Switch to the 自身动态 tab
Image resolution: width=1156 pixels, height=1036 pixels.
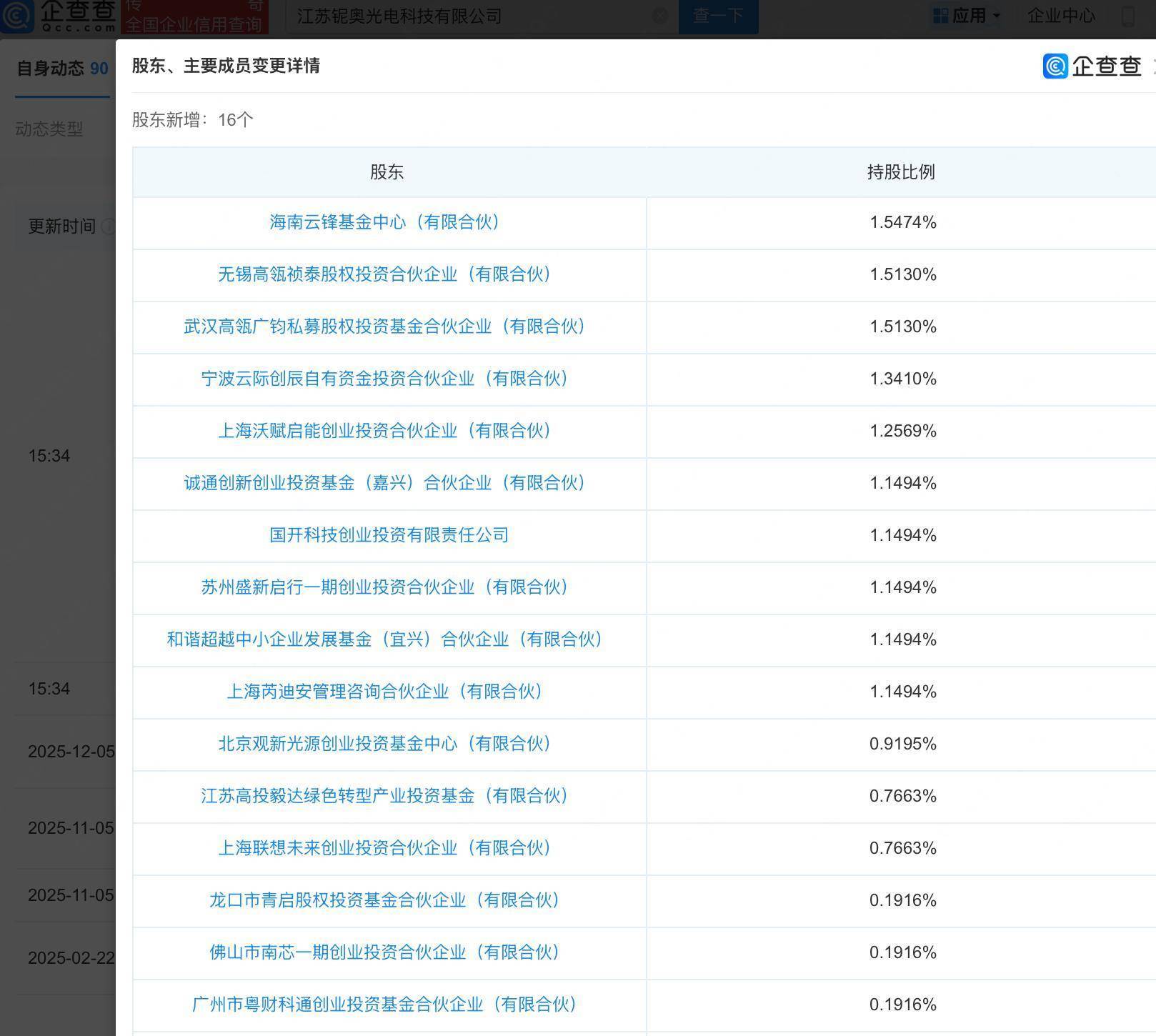(x=62, y=69)
